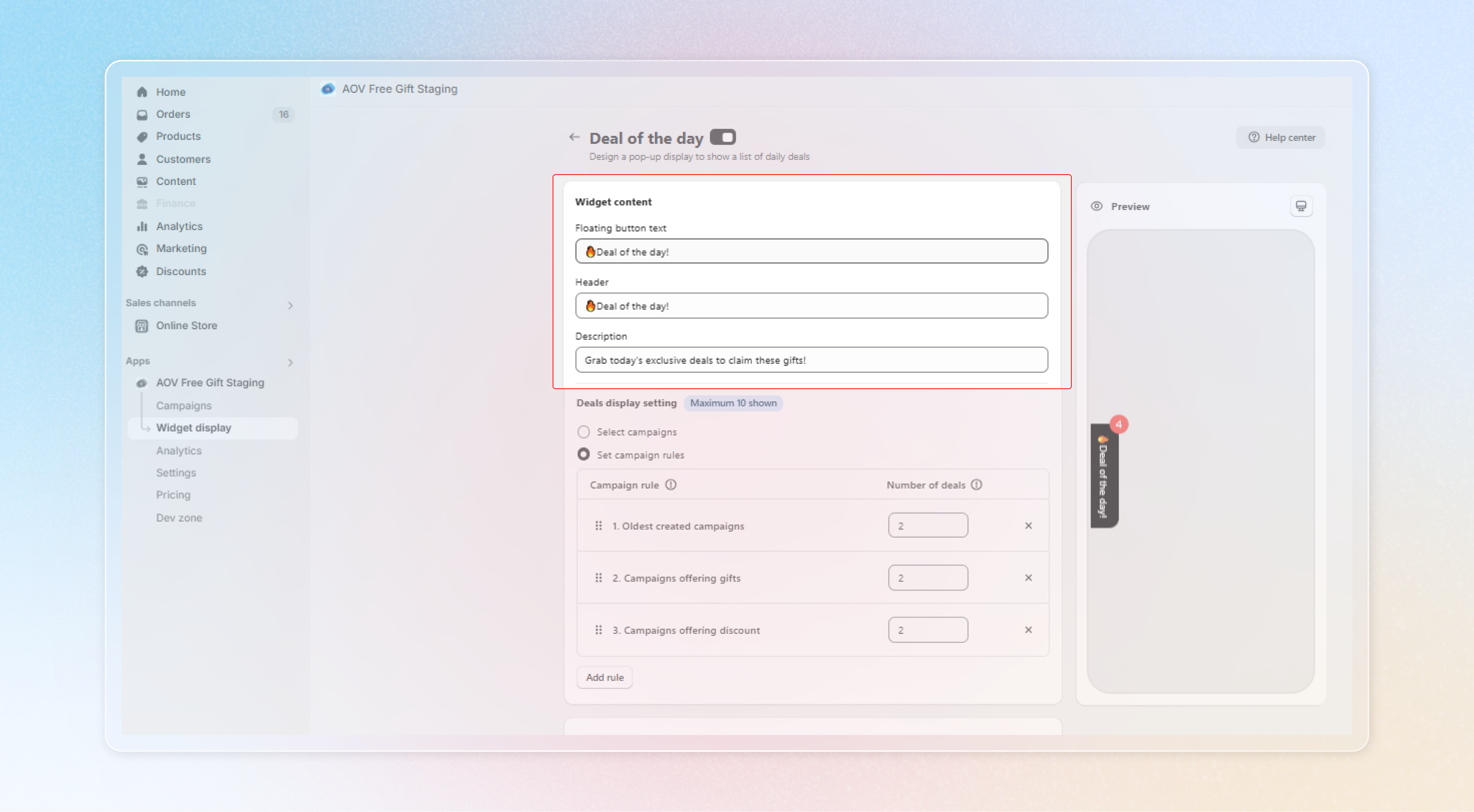This screenshot has width=1474, height=812.
Task: Remove the Campaigns offering discount rule
Action: pos(1028,629)
